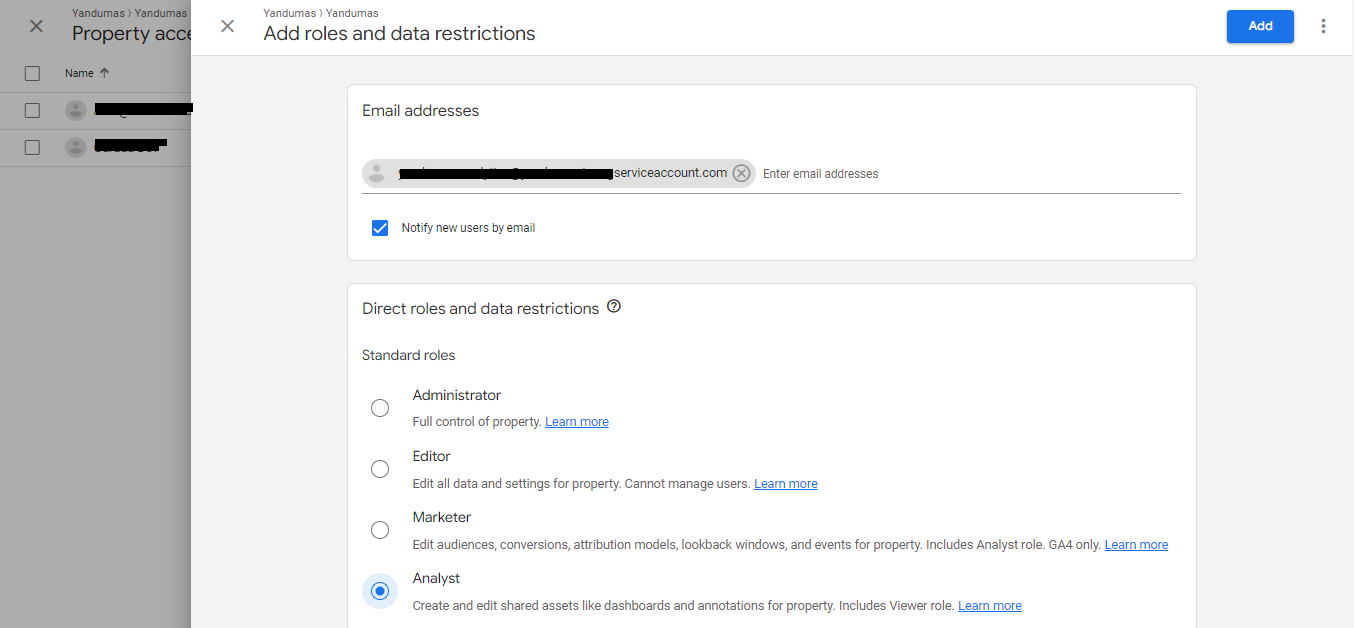Select the Editor role radio button
Image resolution: width=1354 pixels, height=628 pixels.
[380, 469]
